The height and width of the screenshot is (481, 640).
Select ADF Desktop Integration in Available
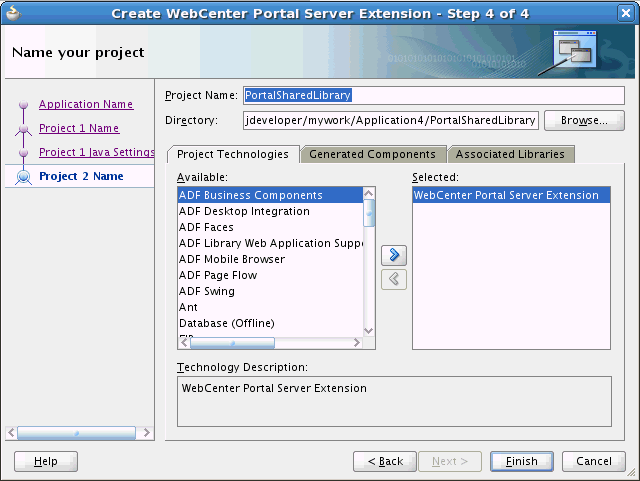270,211
